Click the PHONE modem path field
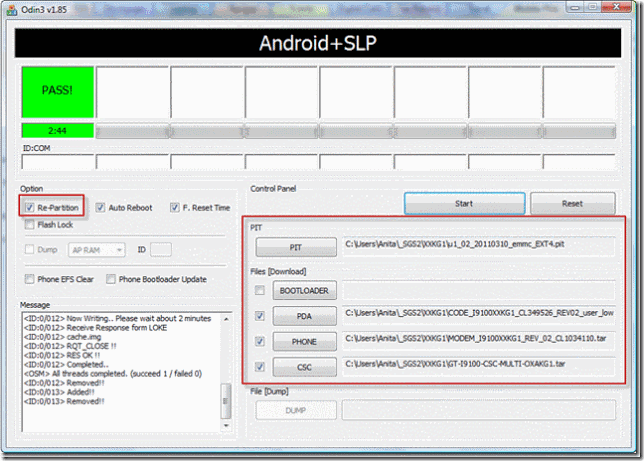644x461 pixels. click(x=478, y=341)
